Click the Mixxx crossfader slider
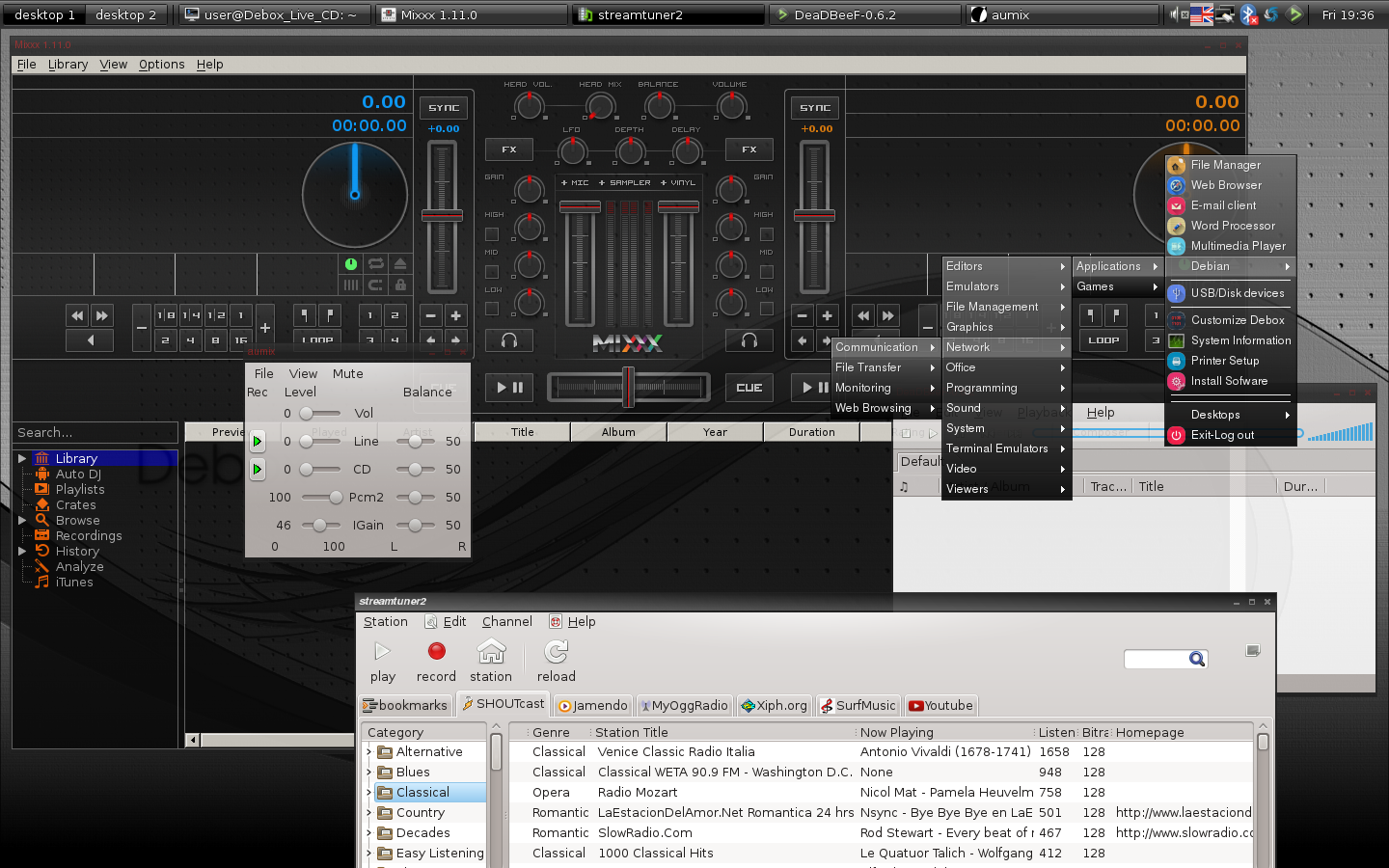The width and height of the screenshot is (1389, 868). click(629, 388)
